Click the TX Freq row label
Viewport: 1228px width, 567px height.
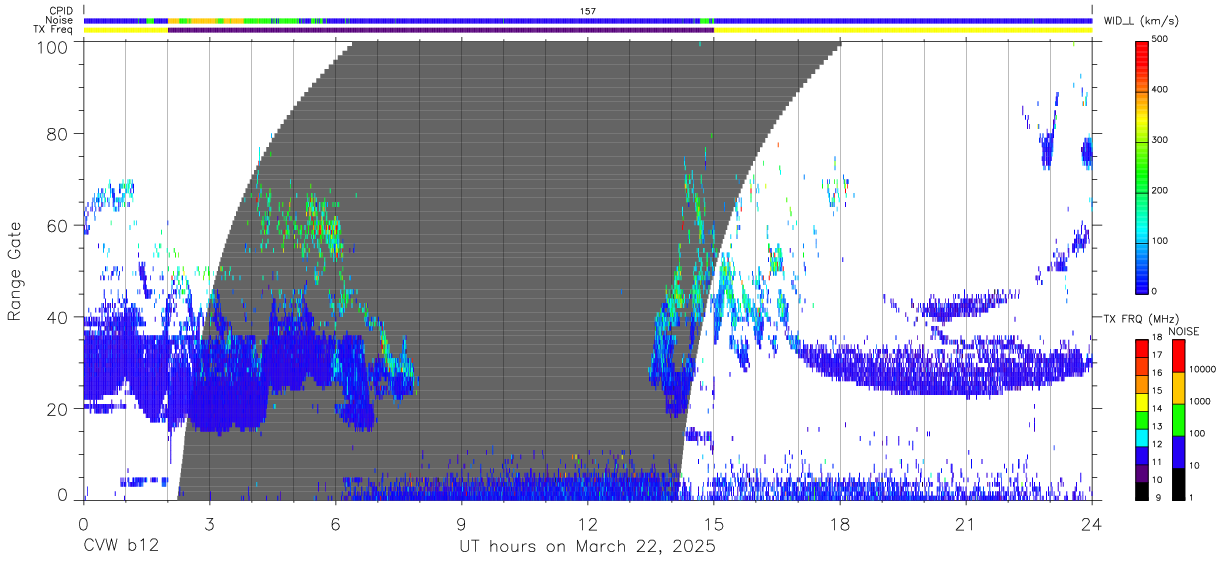pyautogui.click(x=54, y=30)
